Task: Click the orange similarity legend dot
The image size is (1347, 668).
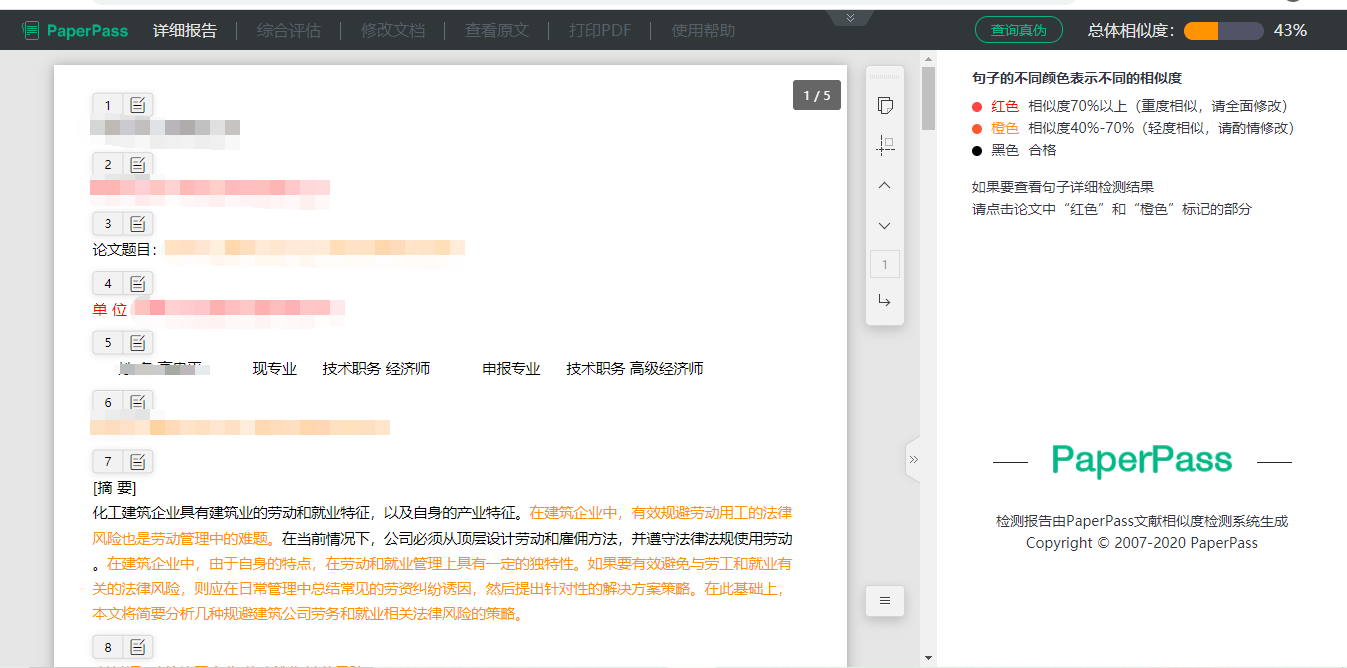Action: tap(977, 128)
